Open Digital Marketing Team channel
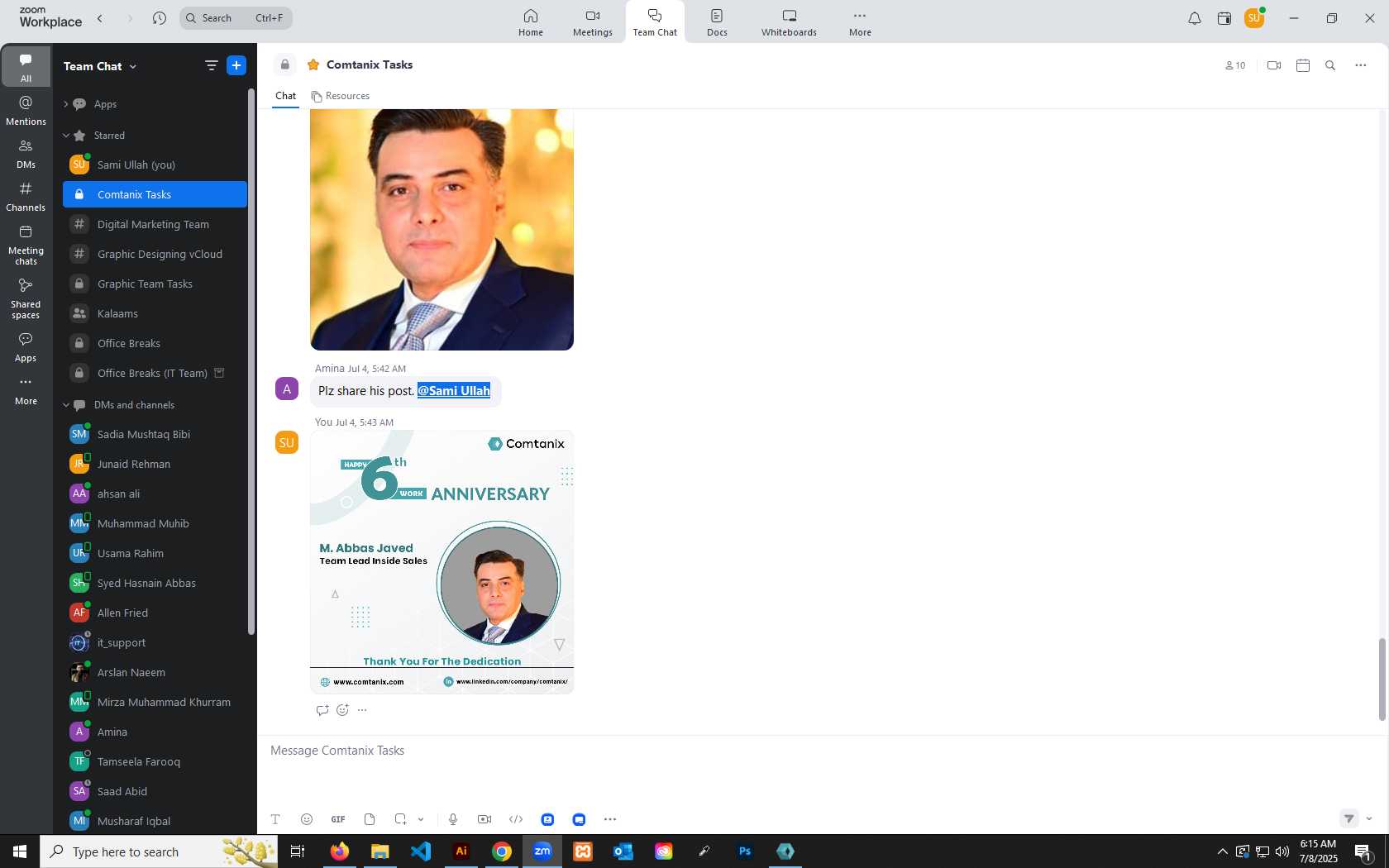 (x=155, y=224)
